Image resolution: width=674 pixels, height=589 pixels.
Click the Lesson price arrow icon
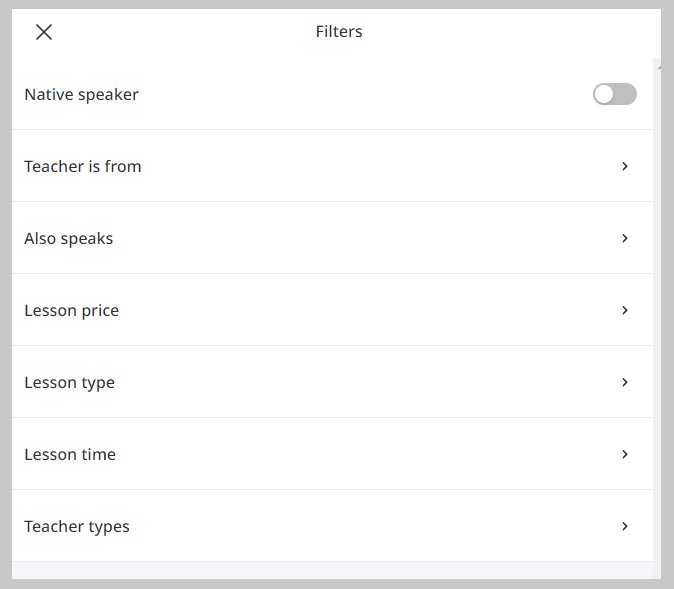pyautogui.click(x=625, y=310)
